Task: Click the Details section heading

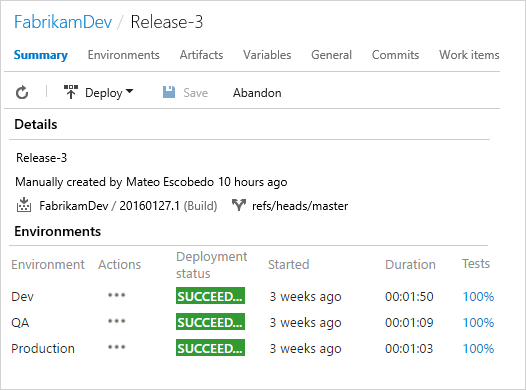Action: pyautogui.click(x=36, y=124)
